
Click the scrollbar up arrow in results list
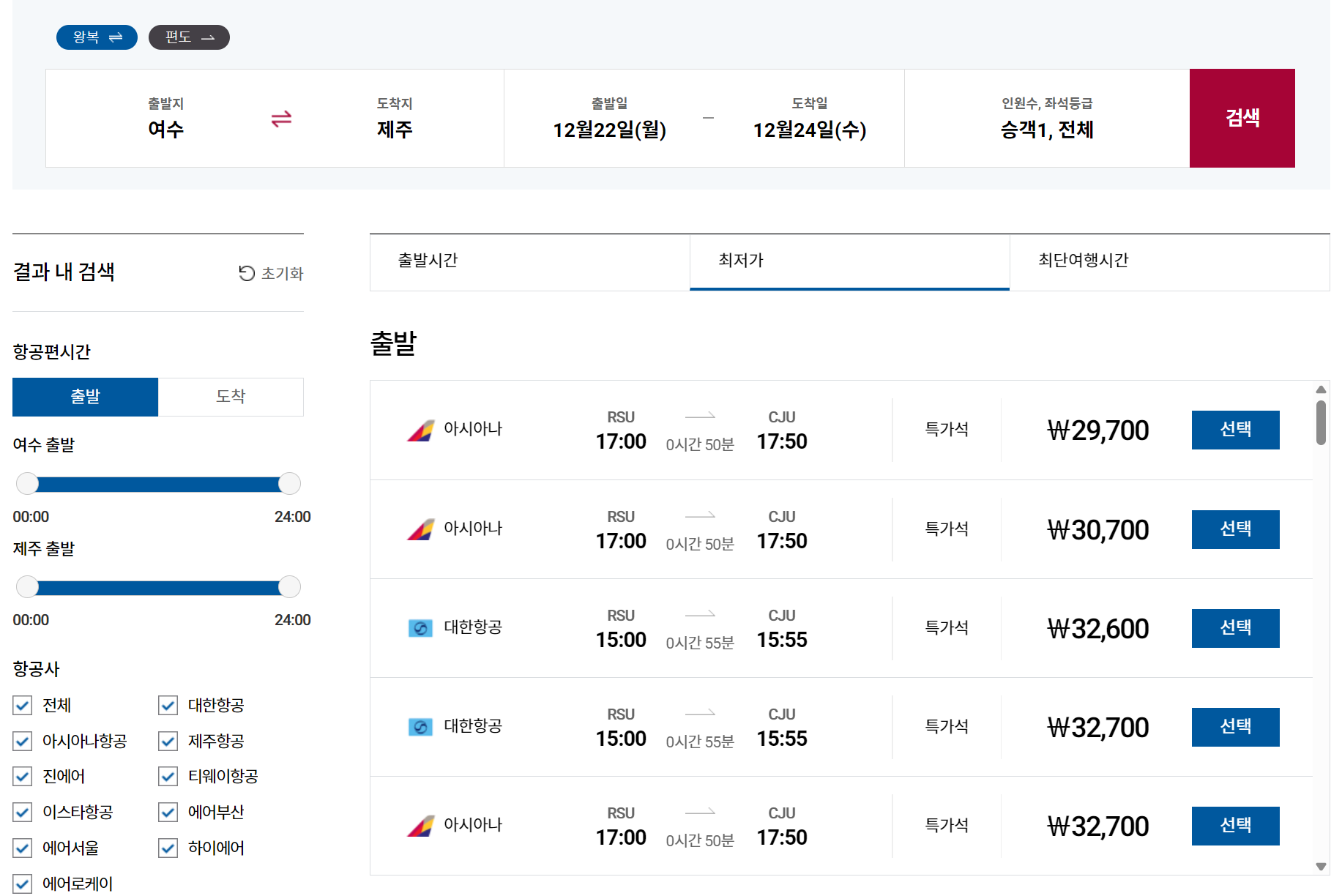click(1321, 389)
